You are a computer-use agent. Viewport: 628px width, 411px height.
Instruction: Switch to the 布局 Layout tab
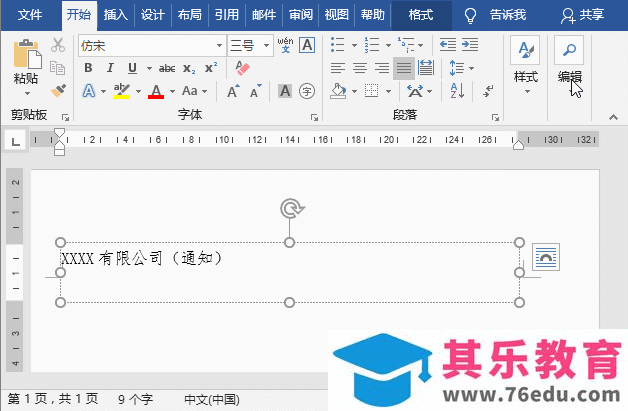pyautogui.click(x=189, y=15)
